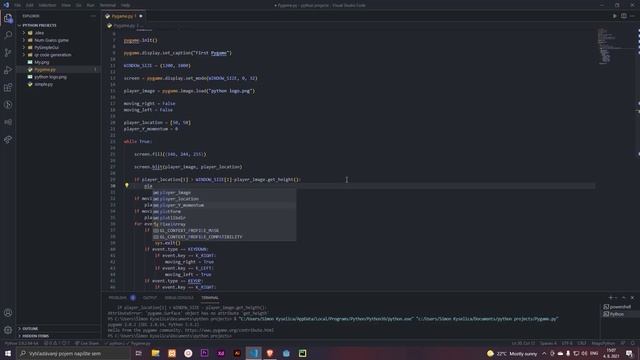
Task: Open Explorer more actions ellipsis
Action: point(93,16)
